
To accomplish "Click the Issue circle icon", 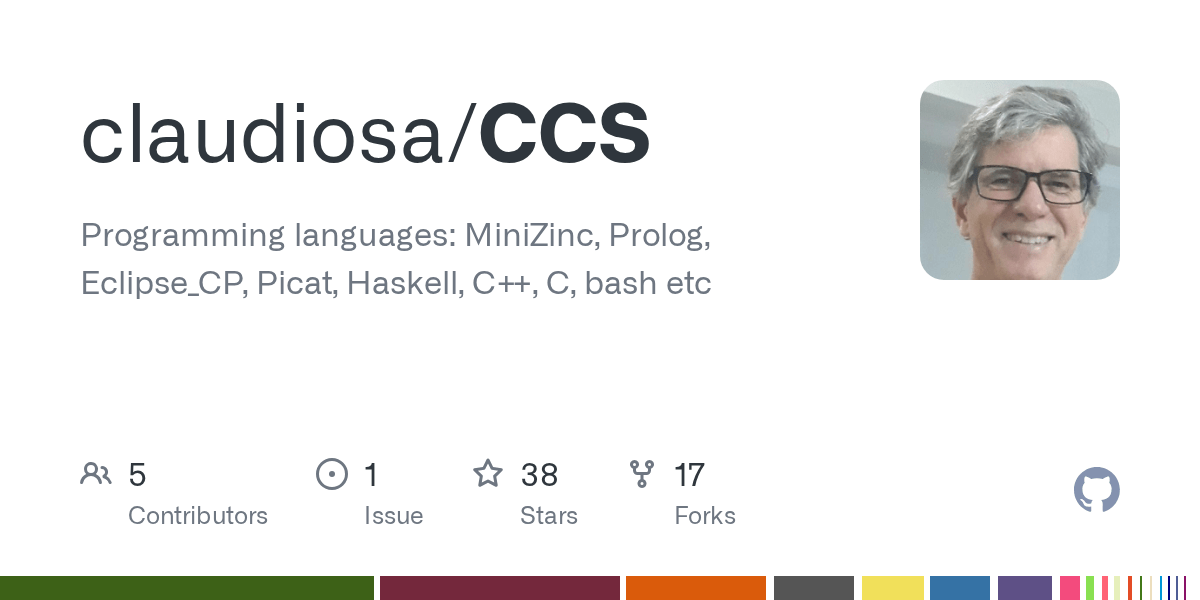I will (x=331, y=474).
